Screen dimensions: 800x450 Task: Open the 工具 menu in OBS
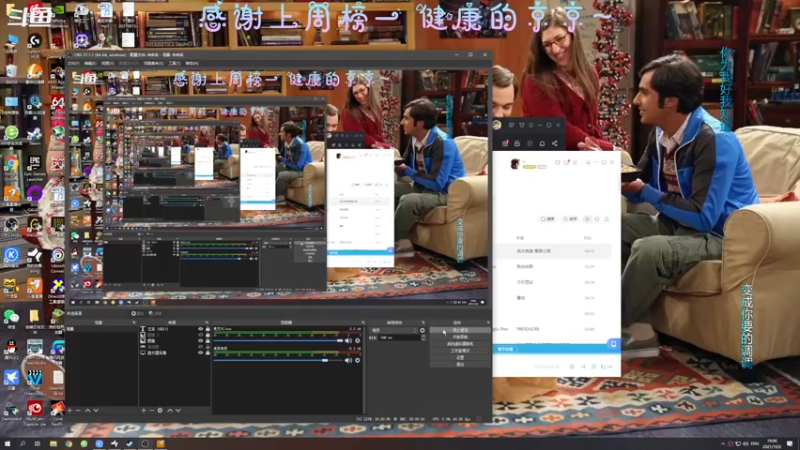pyautogui.click(x=174, y=63)
